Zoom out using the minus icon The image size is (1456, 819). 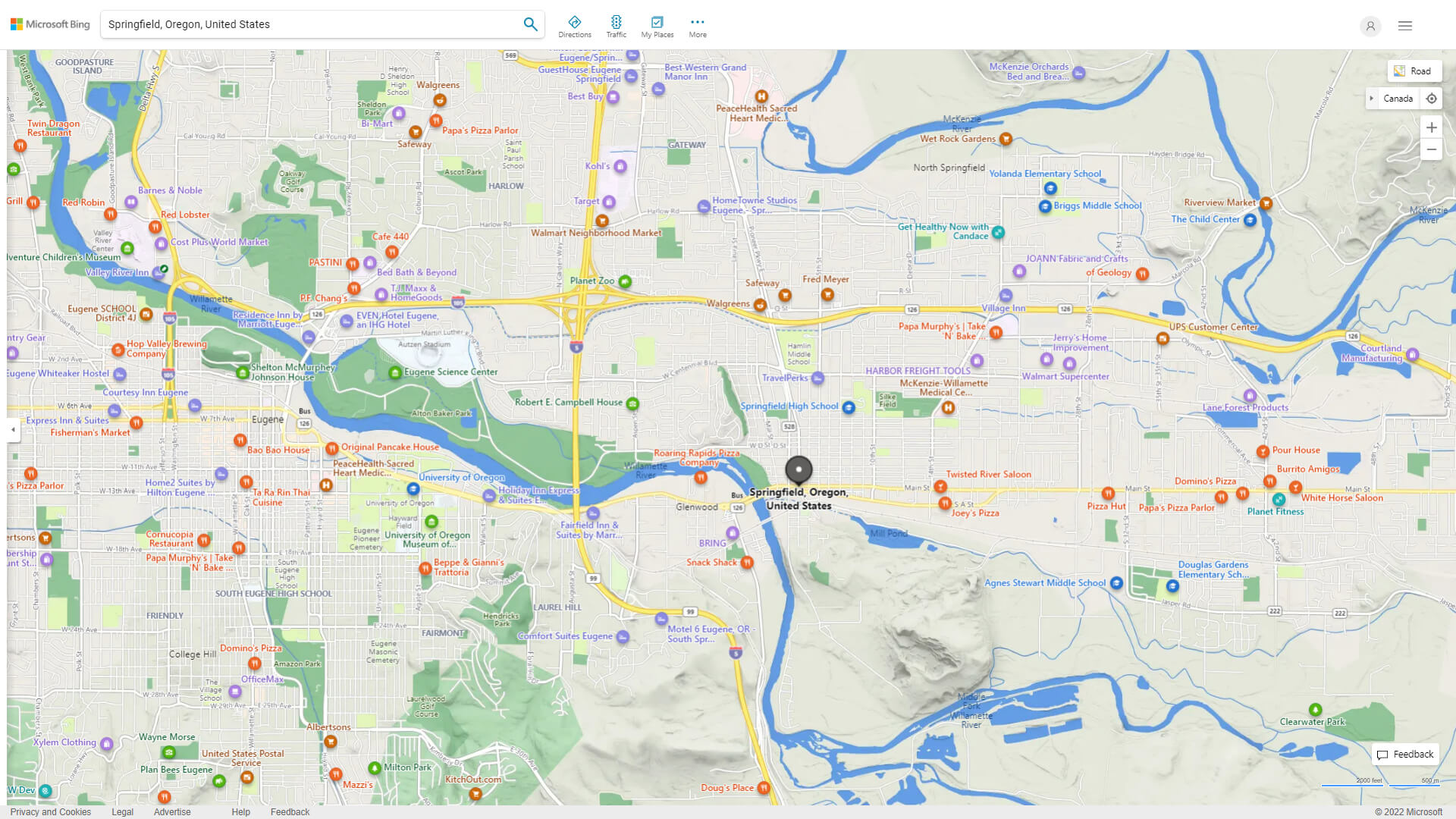pos(1432,149)
